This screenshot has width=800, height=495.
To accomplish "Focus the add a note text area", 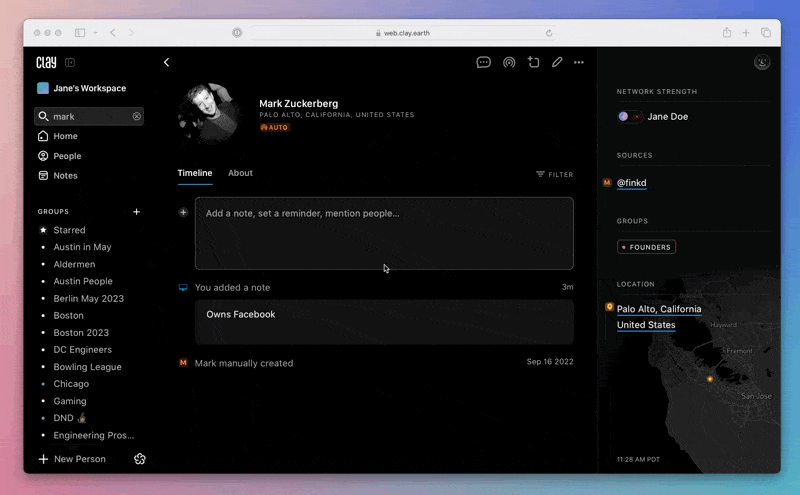I will [x=384, y=233].
